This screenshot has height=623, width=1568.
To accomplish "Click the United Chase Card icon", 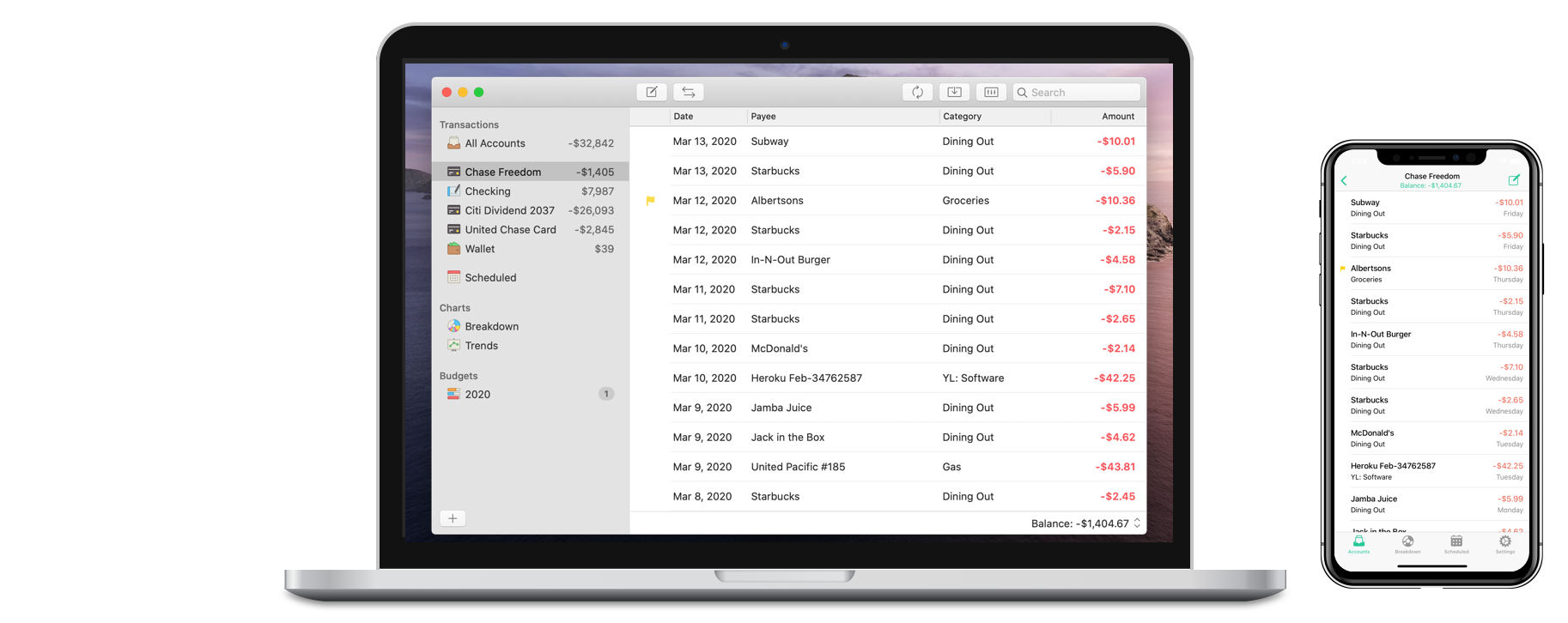I will tap(453, 229).
